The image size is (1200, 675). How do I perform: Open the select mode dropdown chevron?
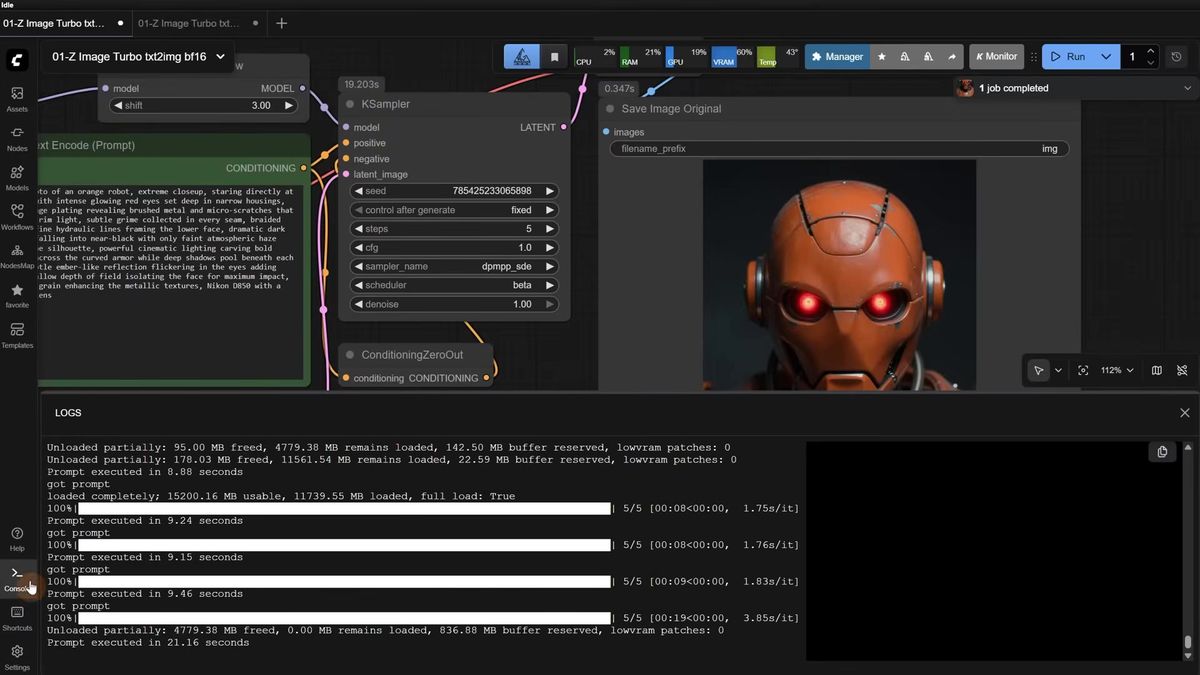point(1058,370)
